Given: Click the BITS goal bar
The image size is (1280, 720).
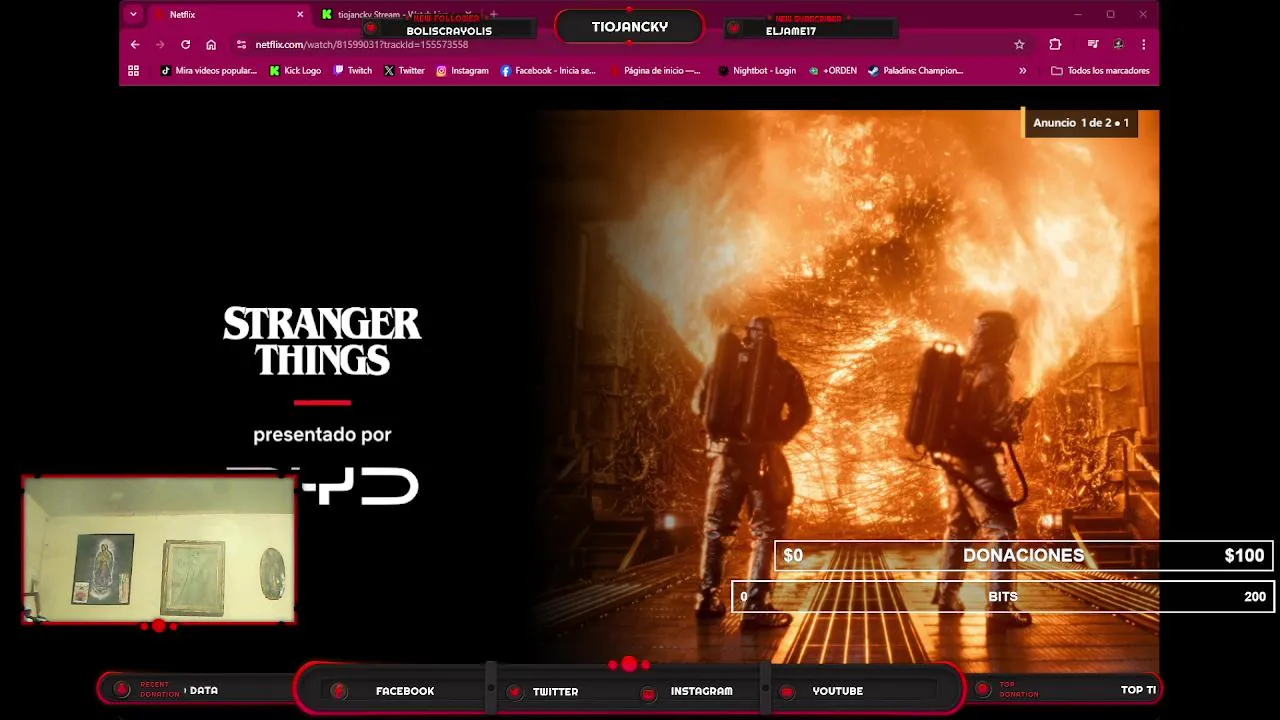Looking at the screenshot, I should click(x=1003, y=597).
